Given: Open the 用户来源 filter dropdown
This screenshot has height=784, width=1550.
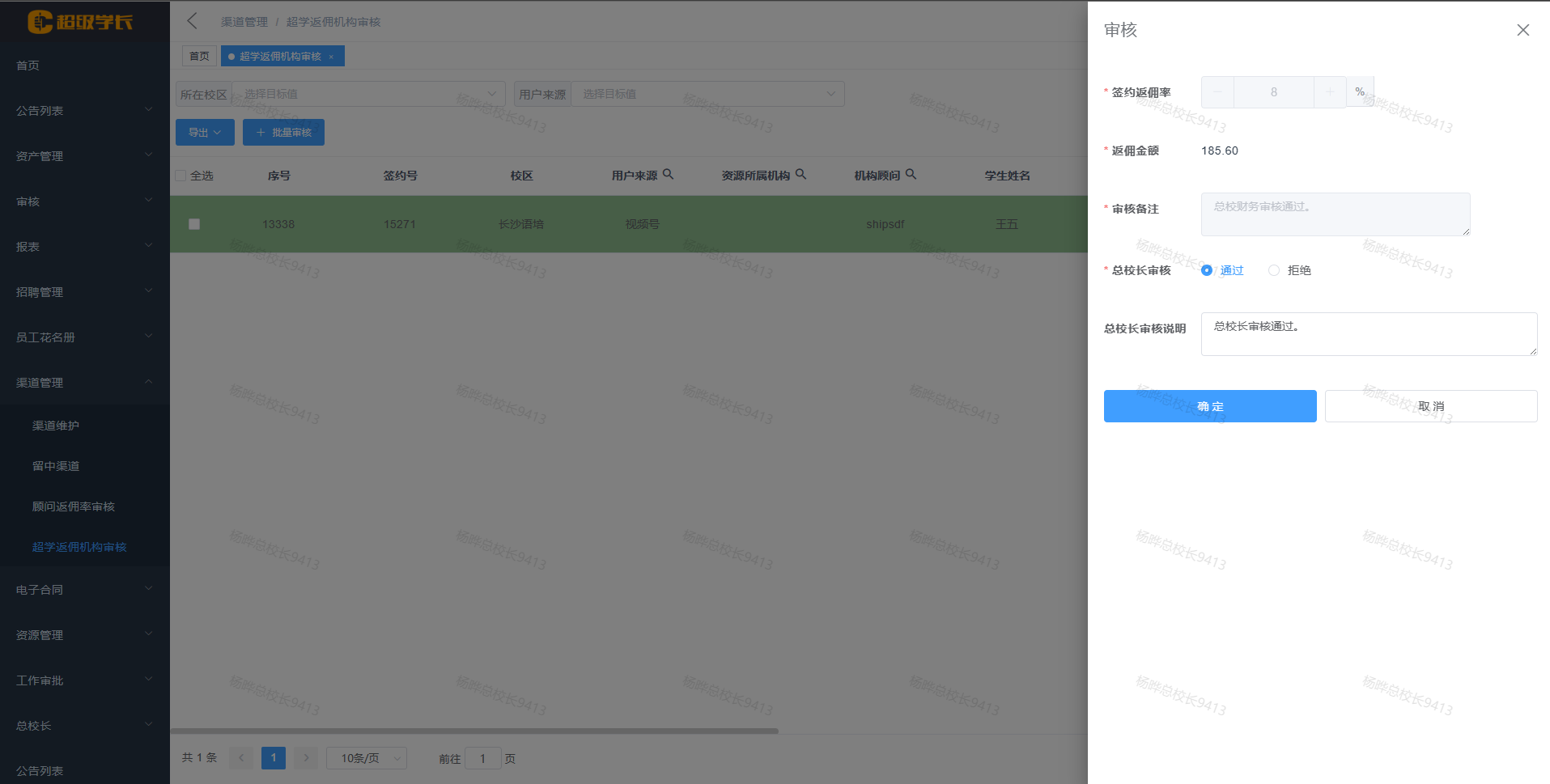Looking at the screenshot, I should pos(707,94).
